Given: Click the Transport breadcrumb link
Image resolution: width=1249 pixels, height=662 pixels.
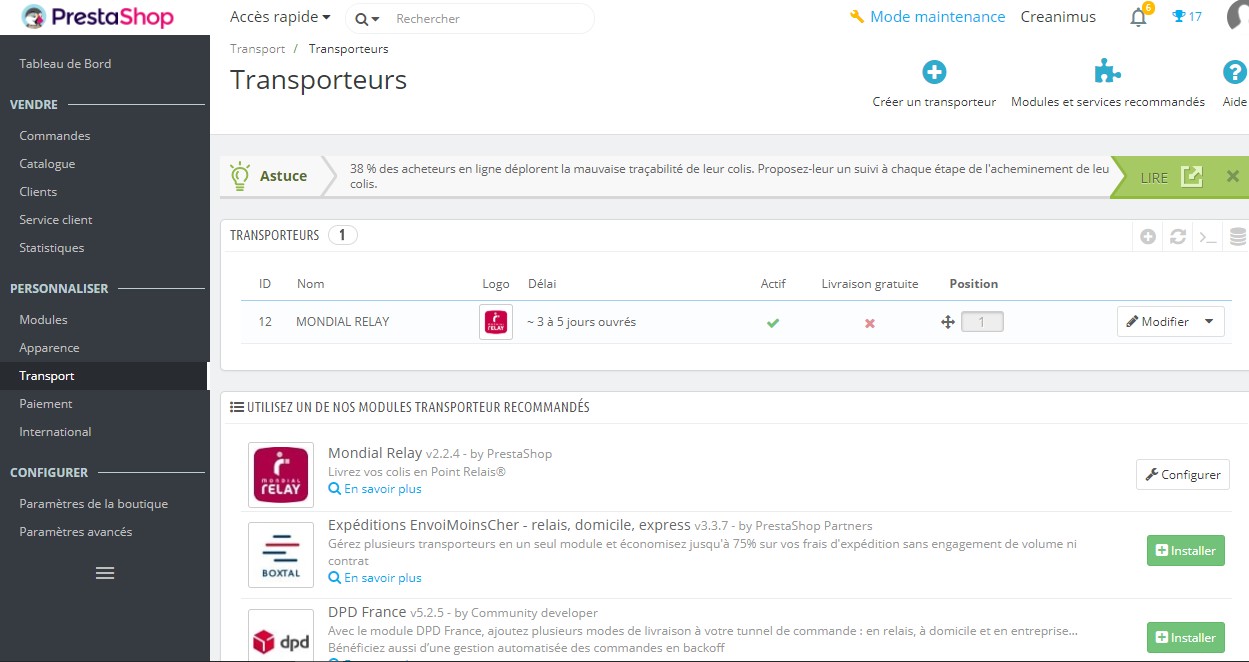Looking at the screenshot, I should click(257, 48).
